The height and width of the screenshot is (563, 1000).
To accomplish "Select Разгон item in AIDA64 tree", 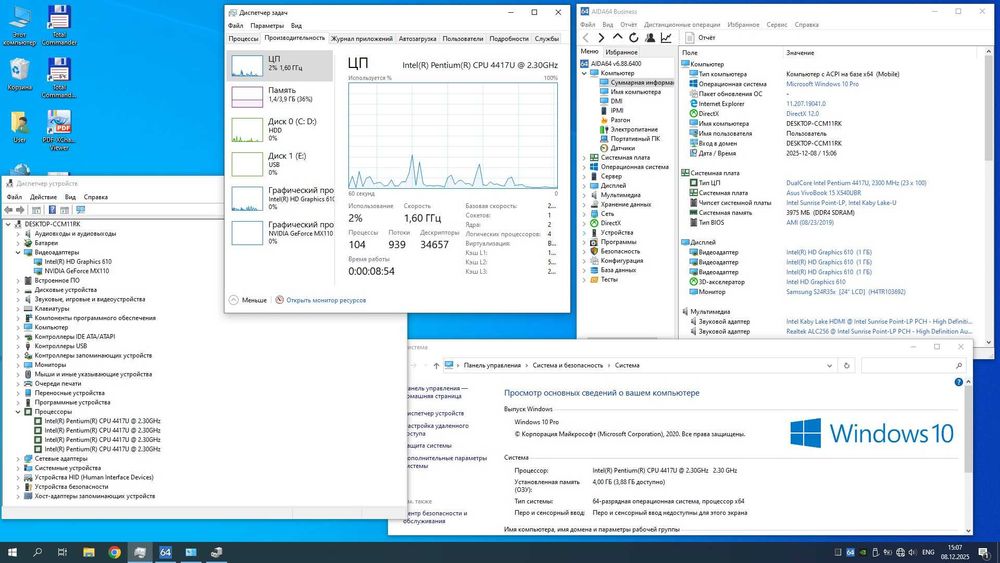I will (x=620, y=120).
